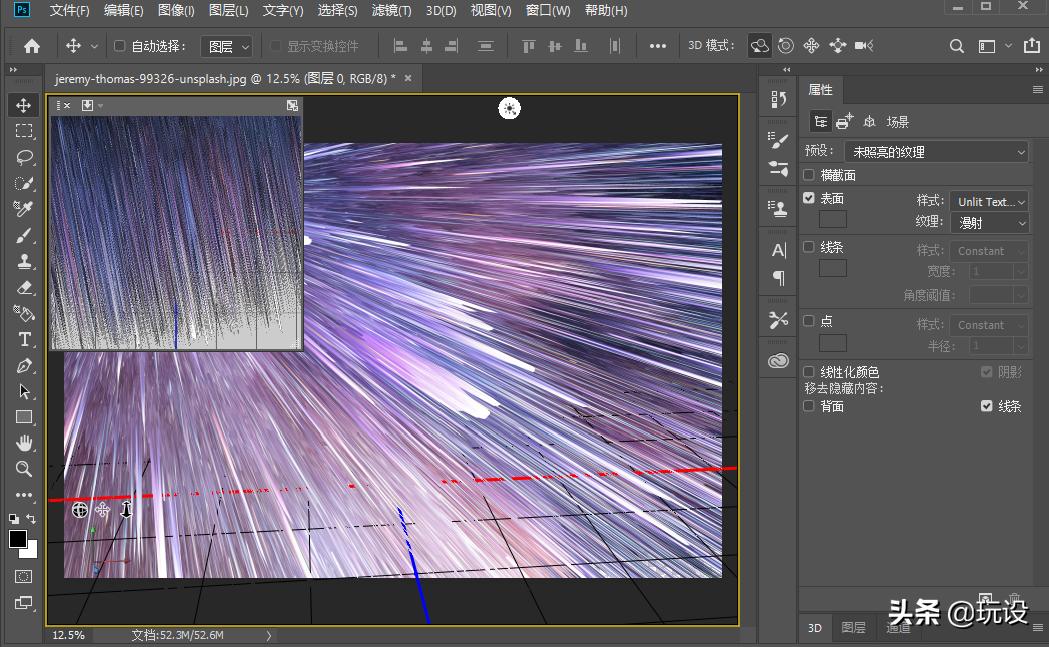Open the 预设 preset dropdown
The width and height of the screenshot is (1049, 647).
[936, 152]
